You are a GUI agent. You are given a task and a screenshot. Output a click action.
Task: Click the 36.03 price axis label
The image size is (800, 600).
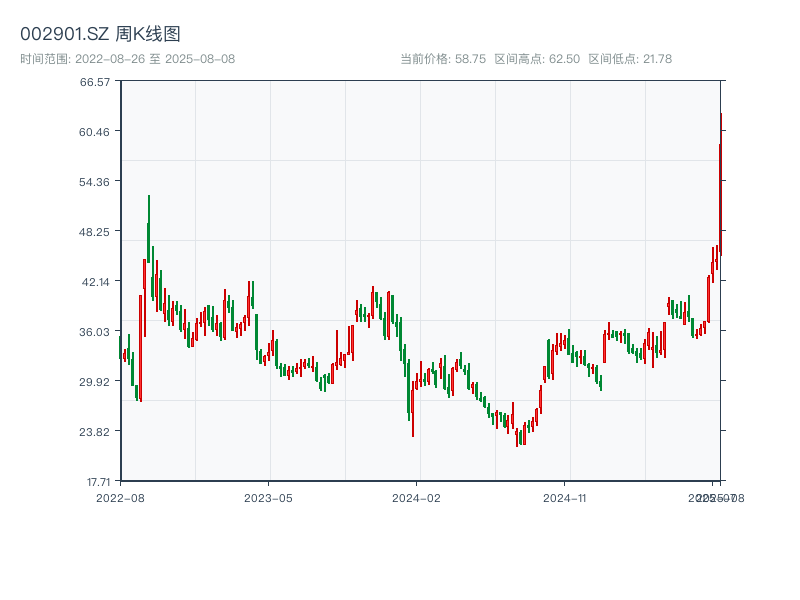click(95, 332)
